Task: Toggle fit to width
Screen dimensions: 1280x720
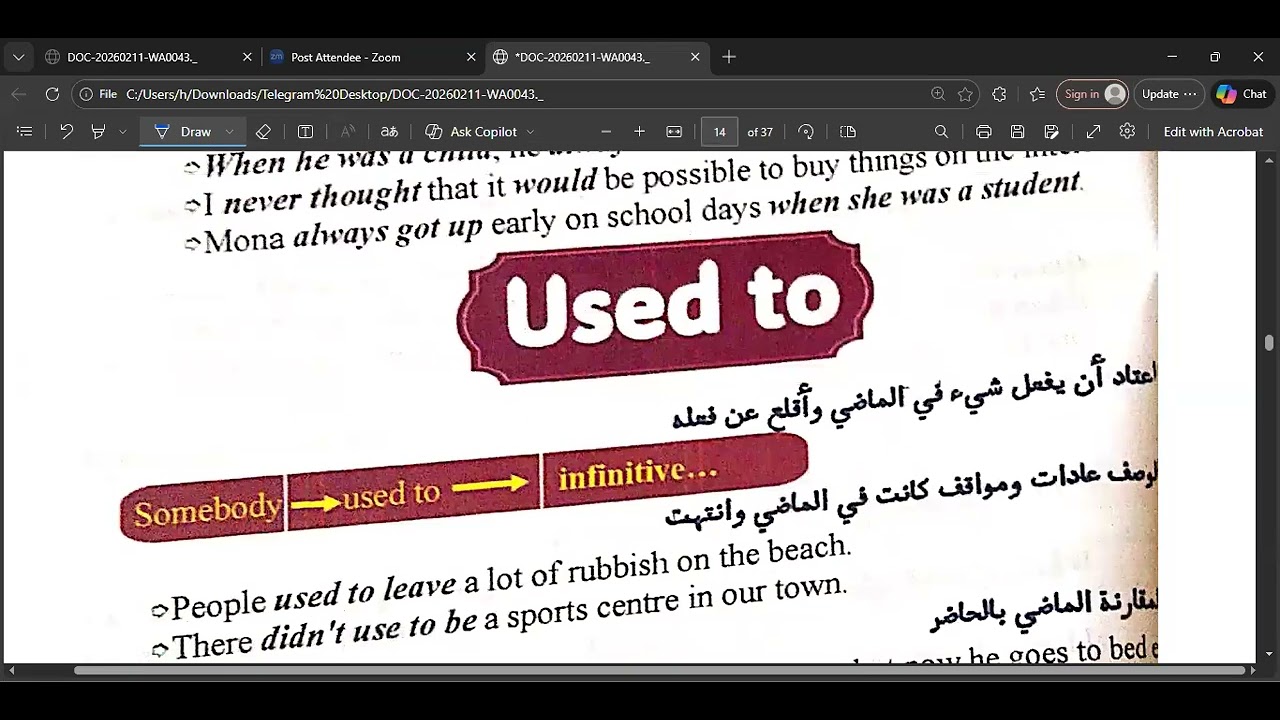Action: pos(674,131)
